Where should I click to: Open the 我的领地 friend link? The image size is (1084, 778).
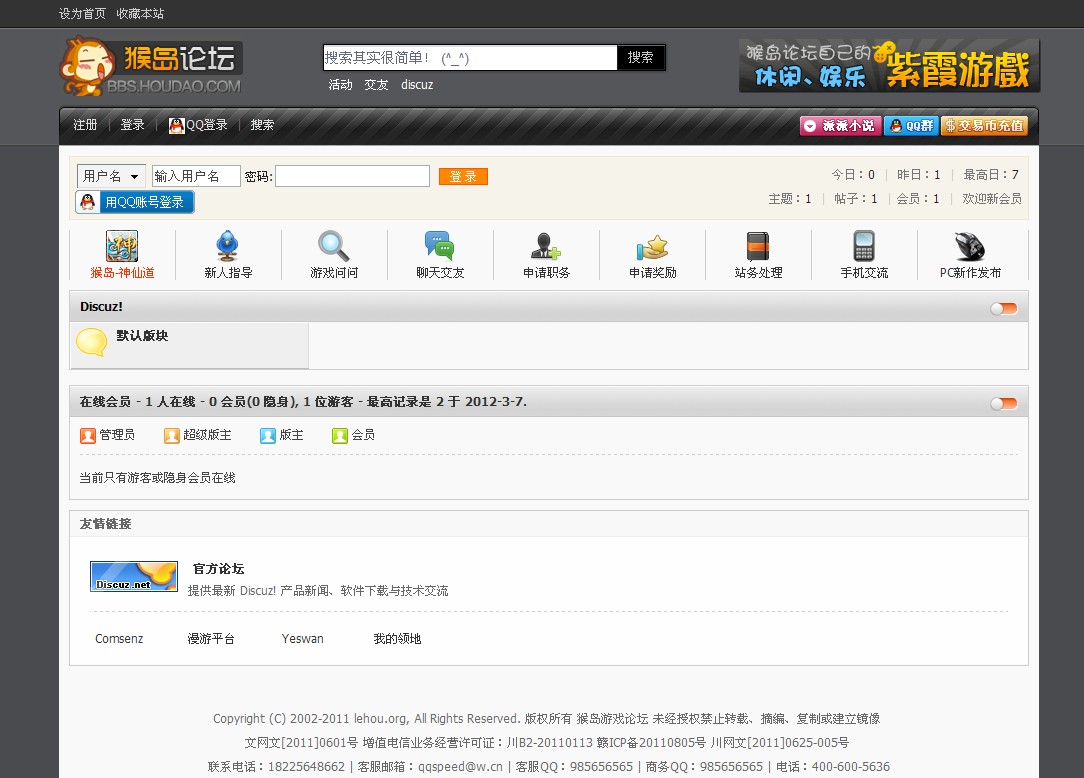coord(397,638)
